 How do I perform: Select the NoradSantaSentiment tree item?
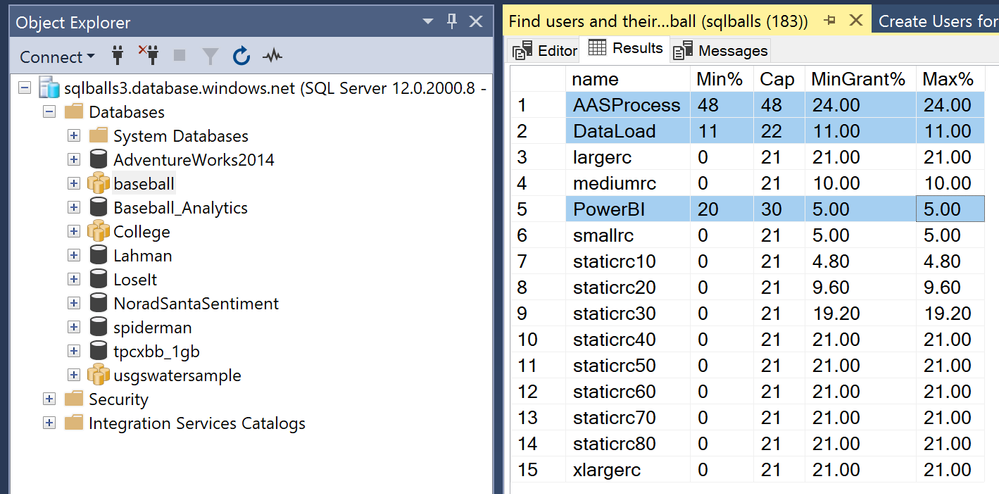coord(196,303)
